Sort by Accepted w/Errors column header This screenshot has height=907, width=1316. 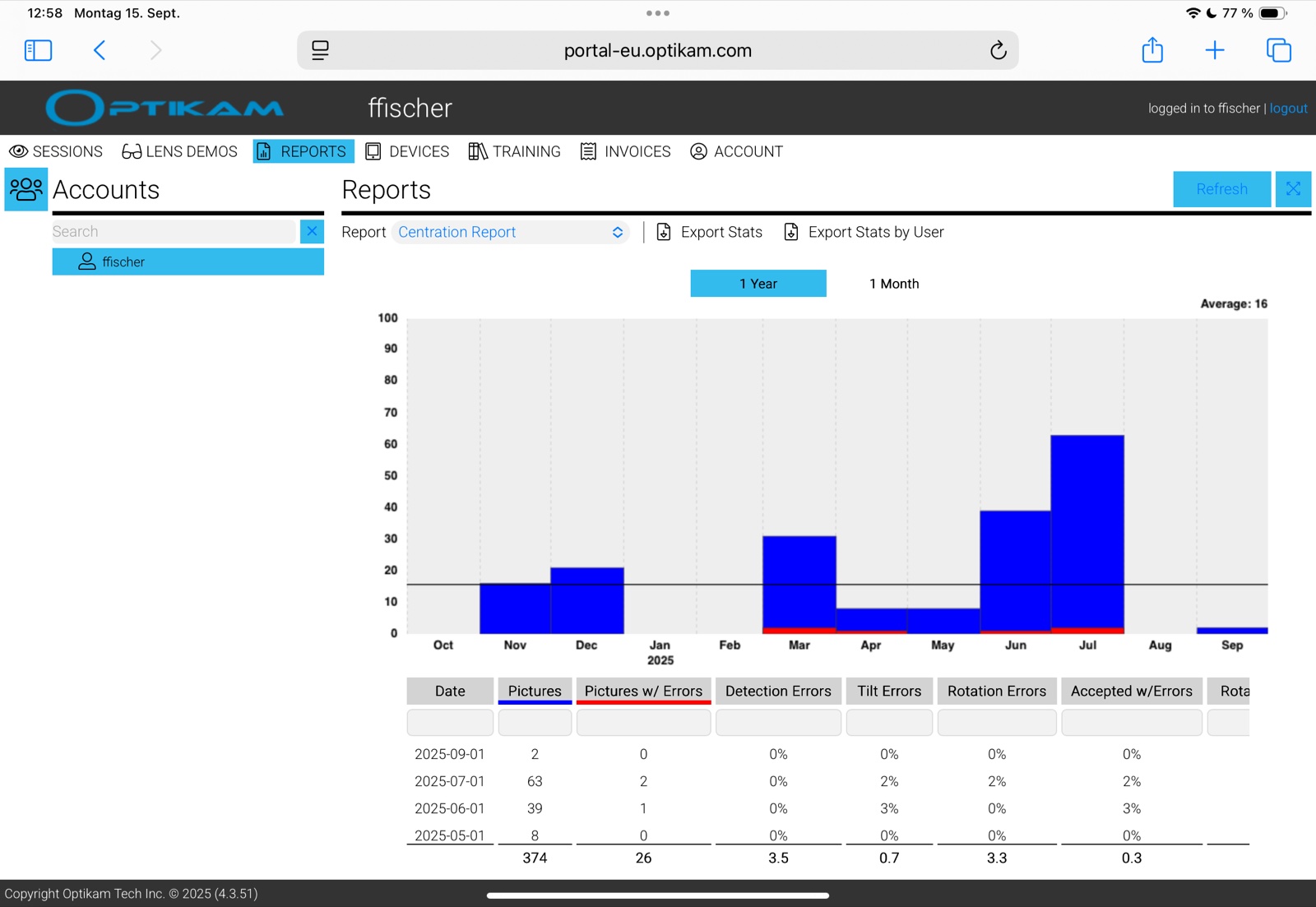tap(1132, 691)
